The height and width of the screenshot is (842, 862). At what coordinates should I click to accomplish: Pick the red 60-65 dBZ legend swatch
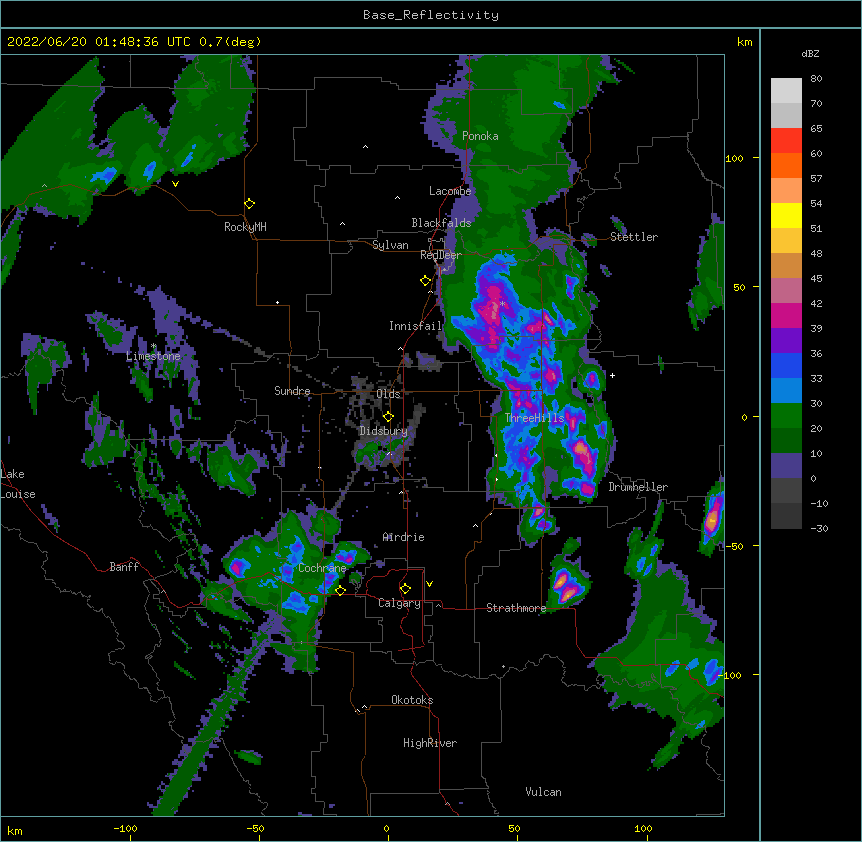pos(786,141)
